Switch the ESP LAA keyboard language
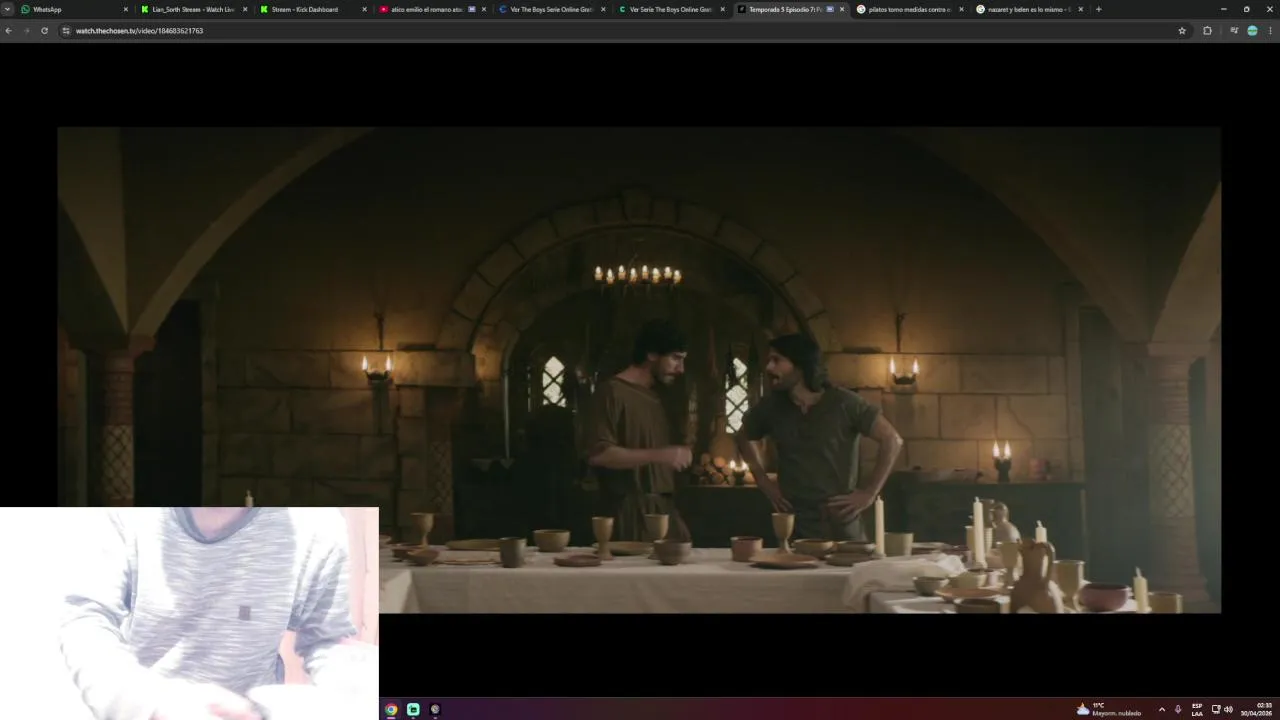The width and height of the screenshot is (1280, 720). [1197, 709]
